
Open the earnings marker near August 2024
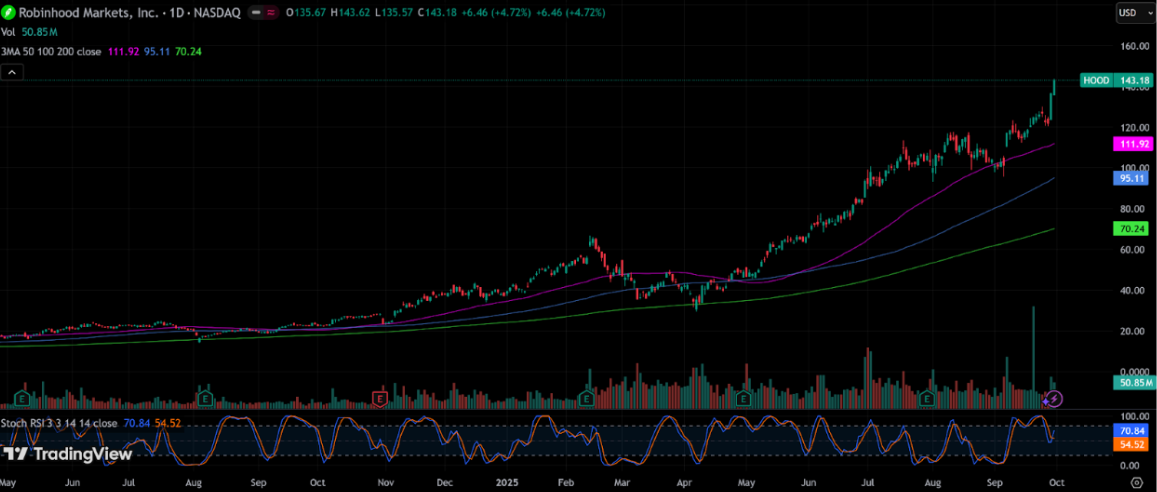point(203,399)
